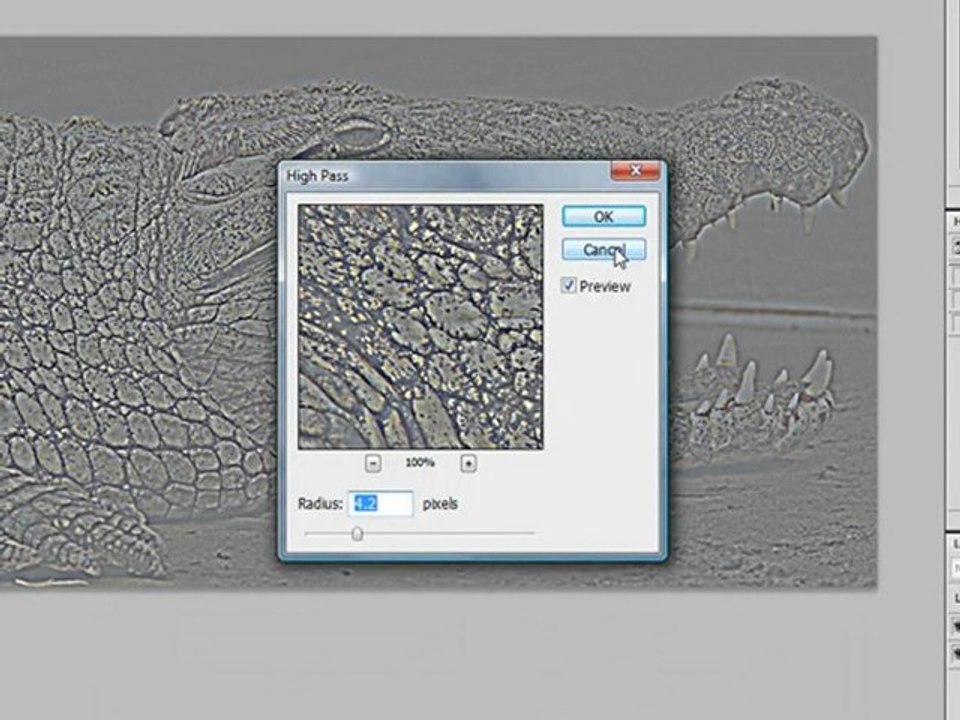Click the Radius slider handle
This screenshot has height=720, width=960.
(357, 534)
